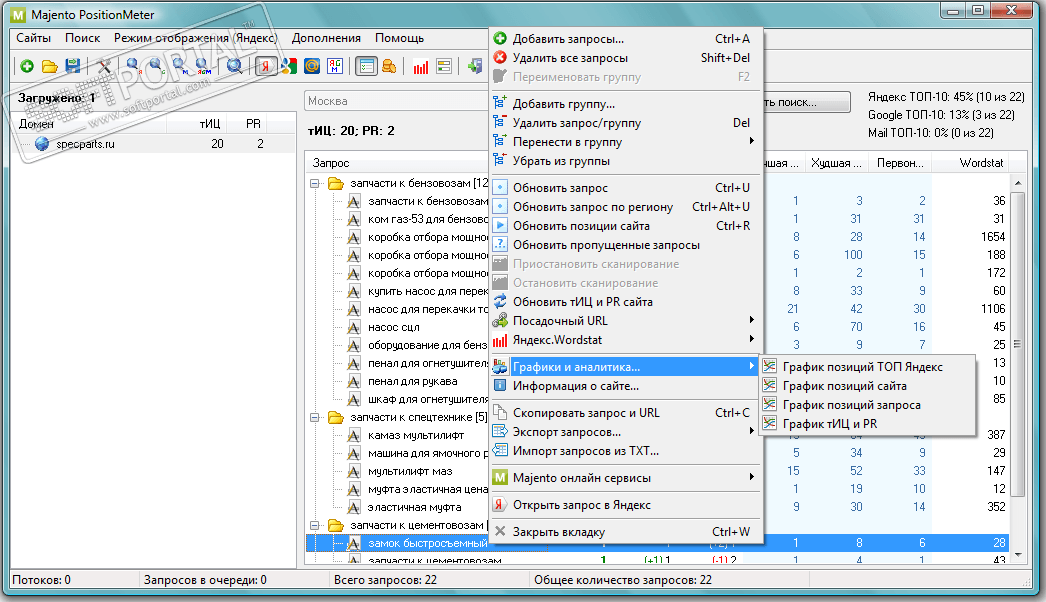Click Обновить позиции сайта
The image size is (1046, 602).
tap(626, 226)
